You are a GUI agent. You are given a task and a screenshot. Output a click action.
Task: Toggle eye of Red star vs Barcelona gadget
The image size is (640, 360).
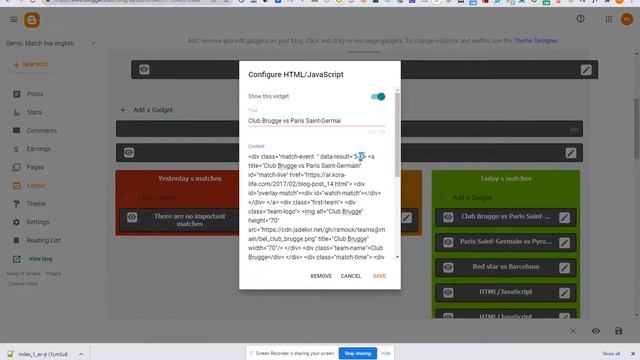448,268
